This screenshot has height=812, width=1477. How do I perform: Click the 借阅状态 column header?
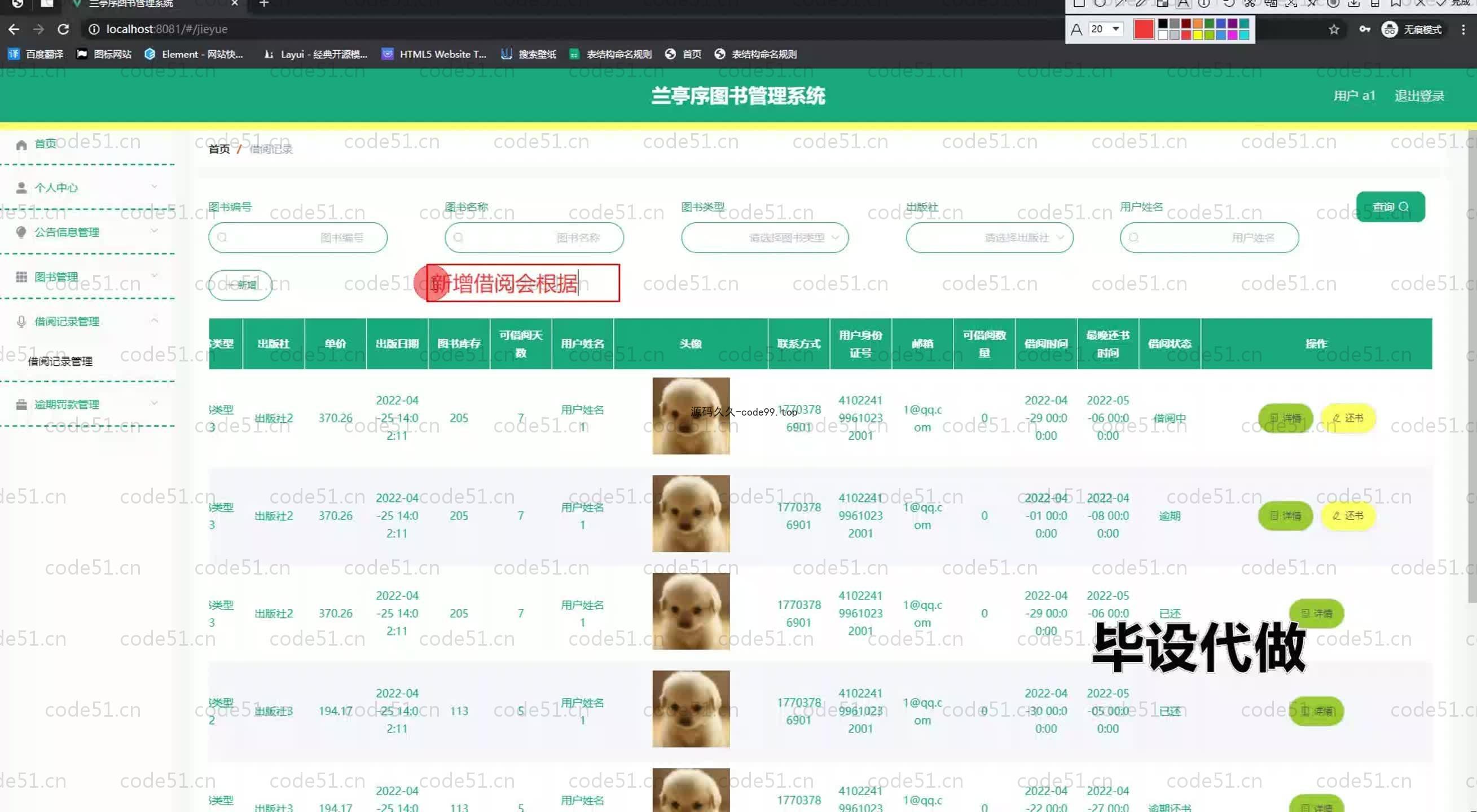(1169, 343)
